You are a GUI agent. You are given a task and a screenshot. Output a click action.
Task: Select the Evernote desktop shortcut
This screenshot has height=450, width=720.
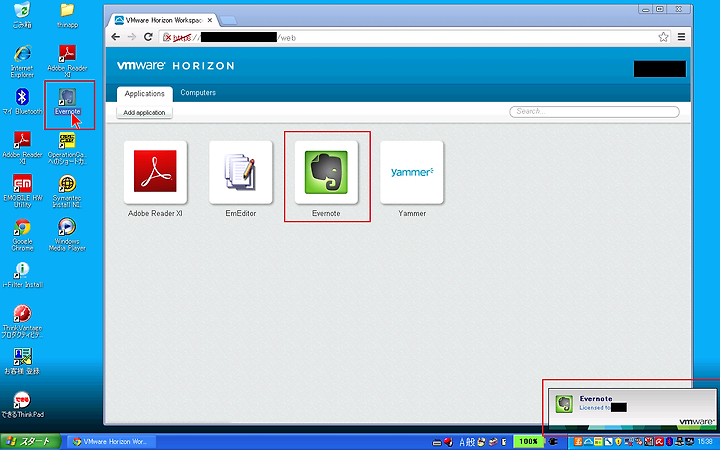pyautogui.click(x=68, y=101)
